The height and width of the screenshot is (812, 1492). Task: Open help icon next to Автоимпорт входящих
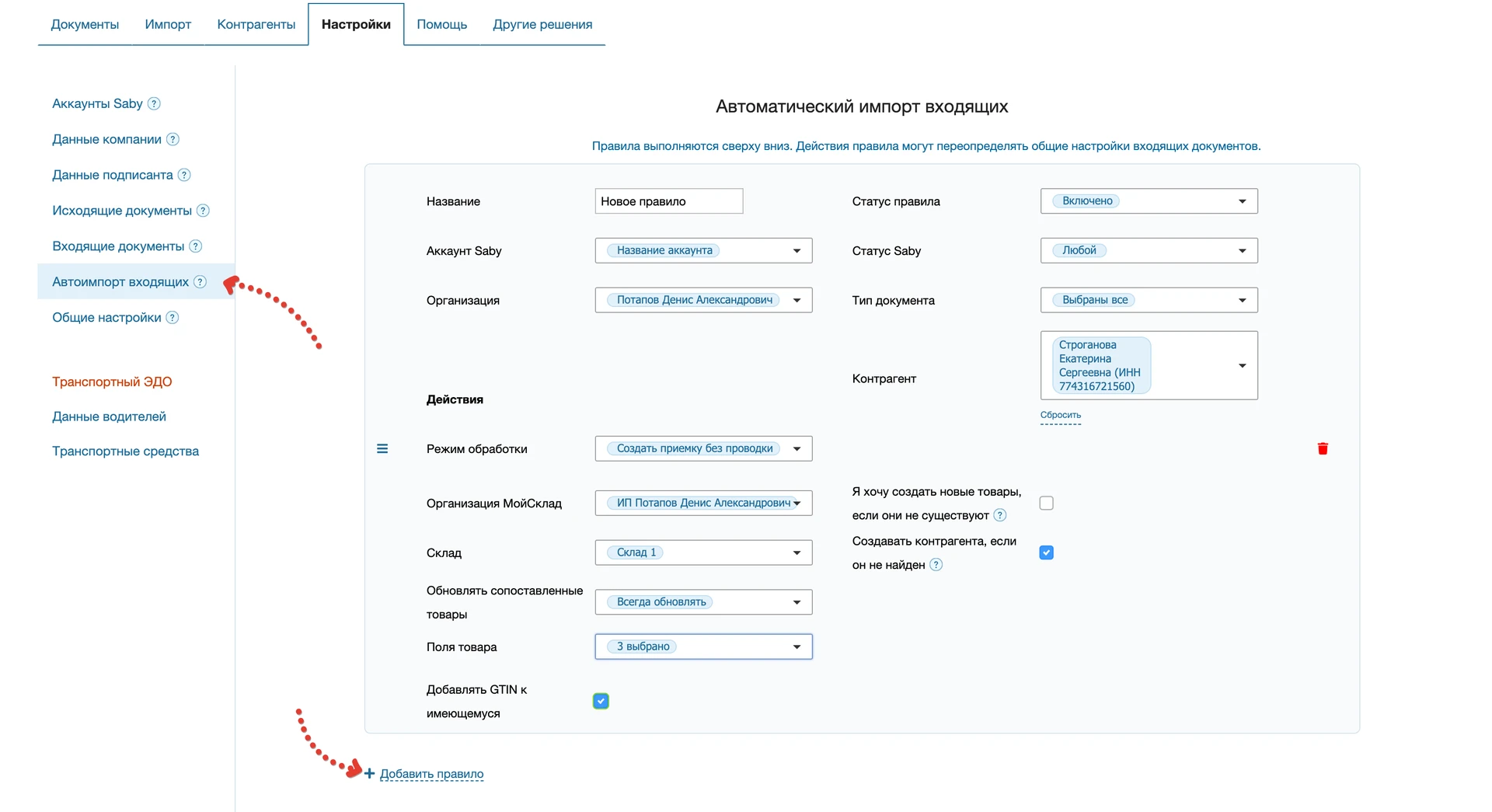pos(200,282)
